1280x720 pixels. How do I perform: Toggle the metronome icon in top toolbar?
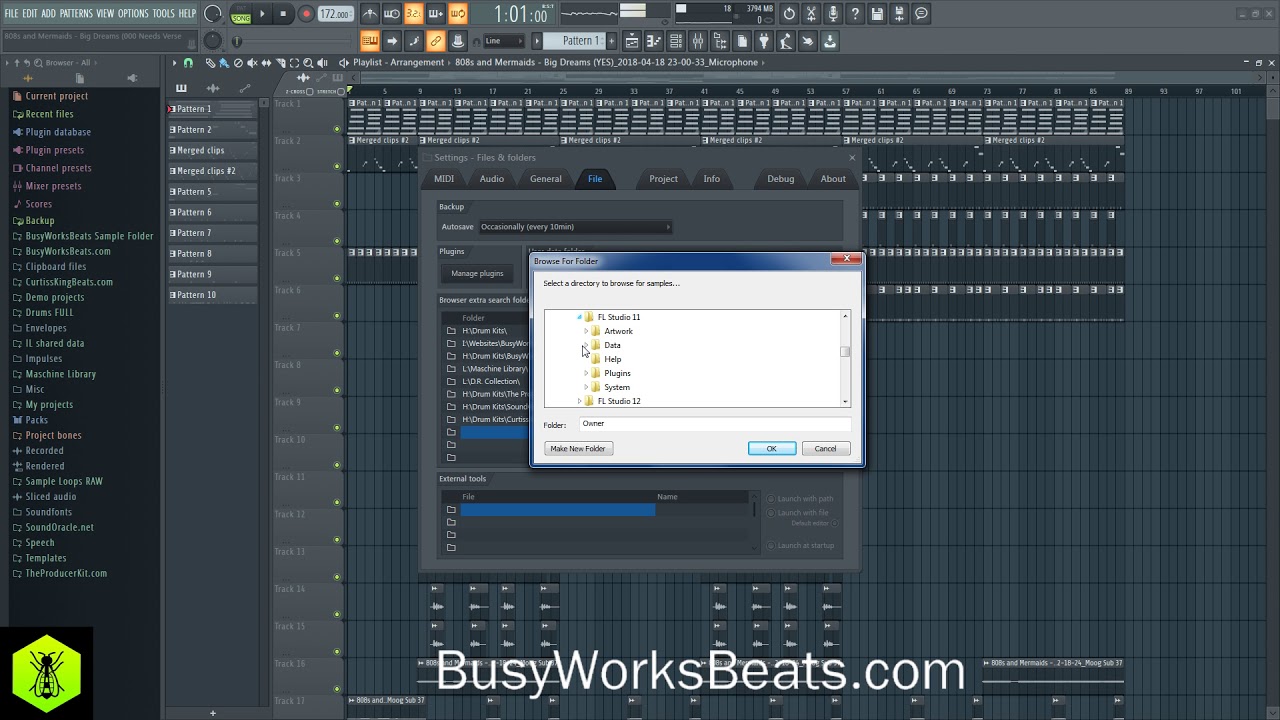(x=369, y=14)
